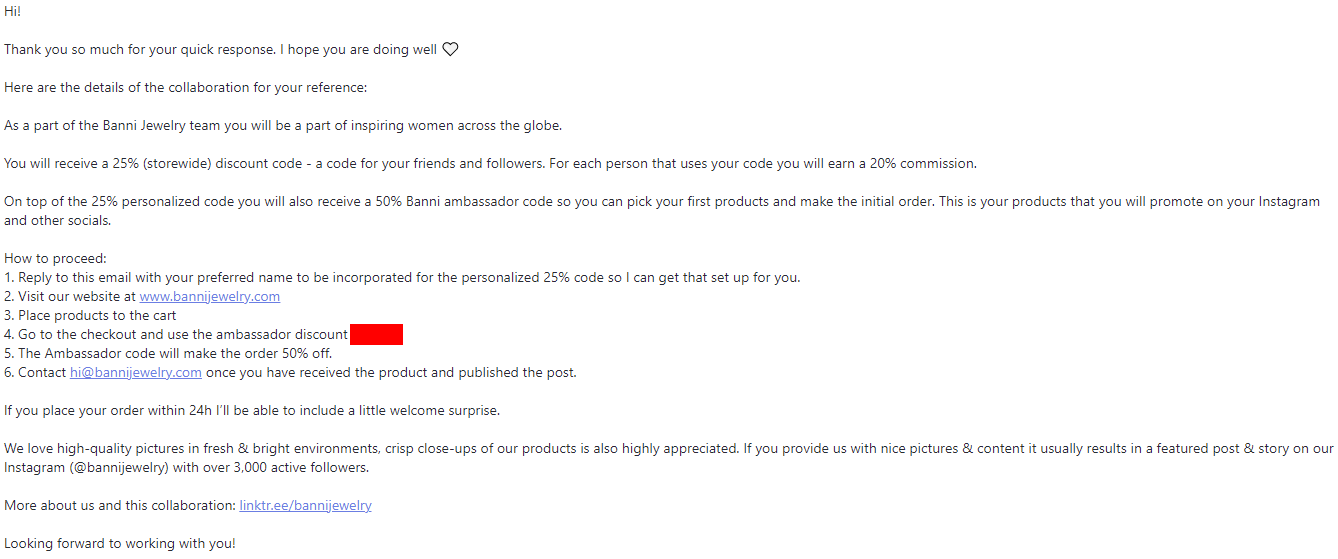Image resolution: width=1338 pixels, height=559 pixels.
Task: Click the "How to proceed:" heading
Action: pyautogui.click(x=55, y=259)
